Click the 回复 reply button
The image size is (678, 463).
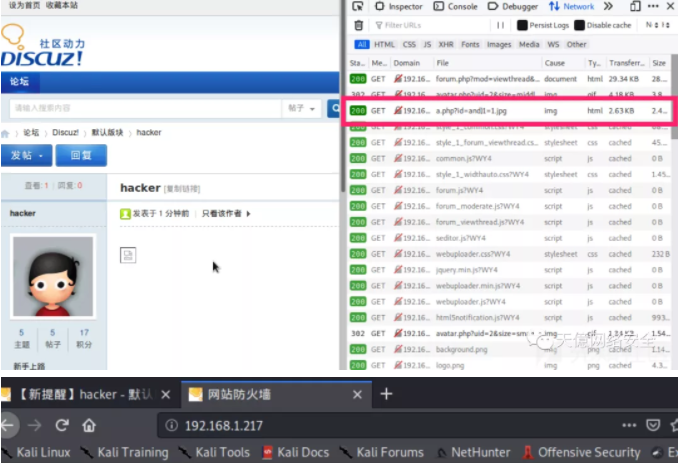click(80, 156)
